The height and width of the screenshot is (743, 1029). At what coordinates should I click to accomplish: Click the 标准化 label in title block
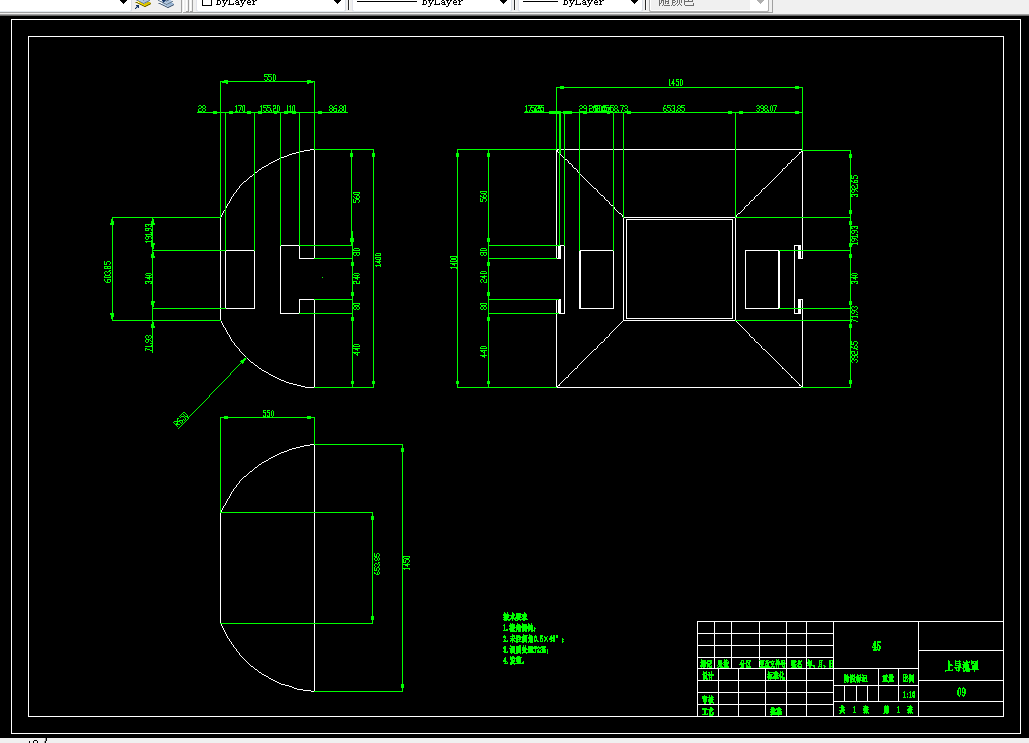point(776,675)
